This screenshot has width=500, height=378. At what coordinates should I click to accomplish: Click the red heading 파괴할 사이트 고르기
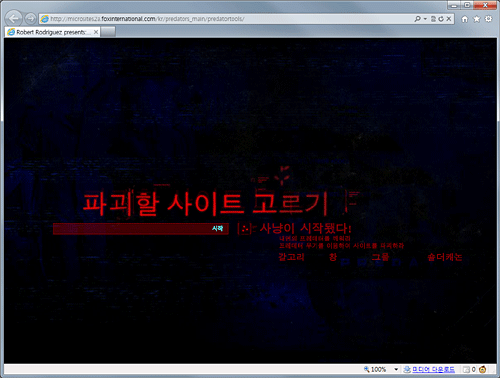coord(206,204)
